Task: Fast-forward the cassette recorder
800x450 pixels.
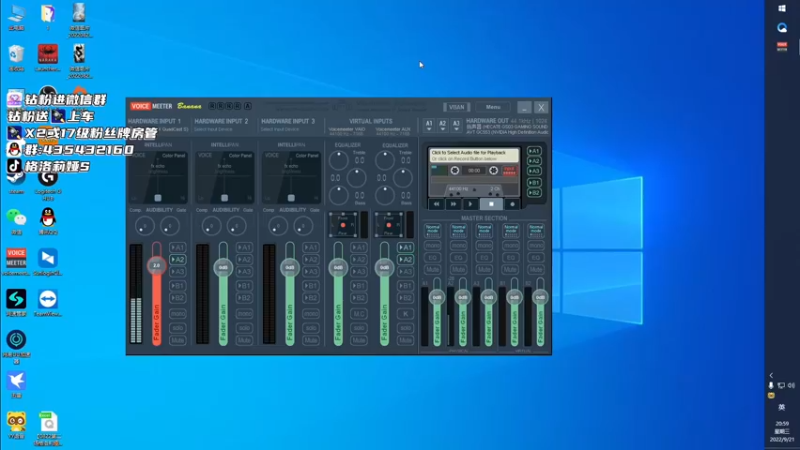Action: [453, 204]
